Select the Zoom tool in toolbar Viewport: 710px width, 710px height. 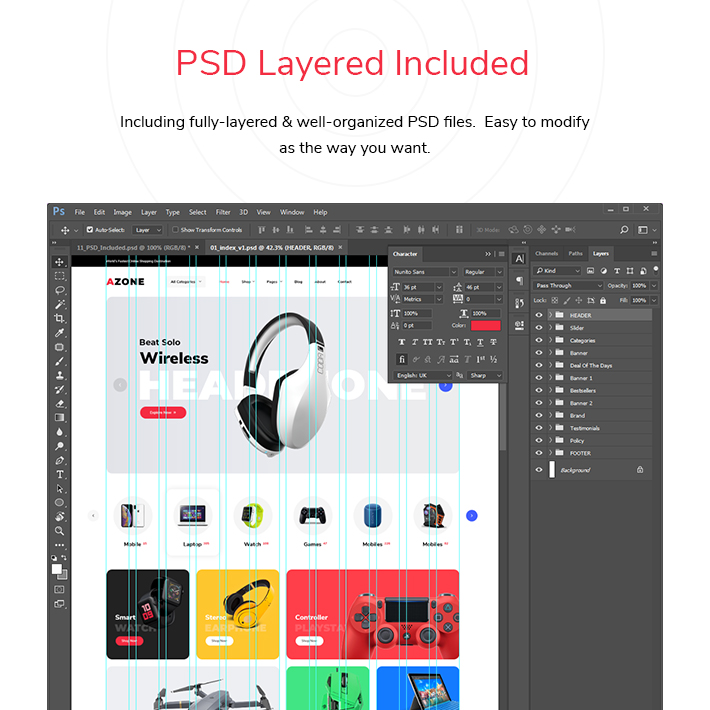point(59,531)
